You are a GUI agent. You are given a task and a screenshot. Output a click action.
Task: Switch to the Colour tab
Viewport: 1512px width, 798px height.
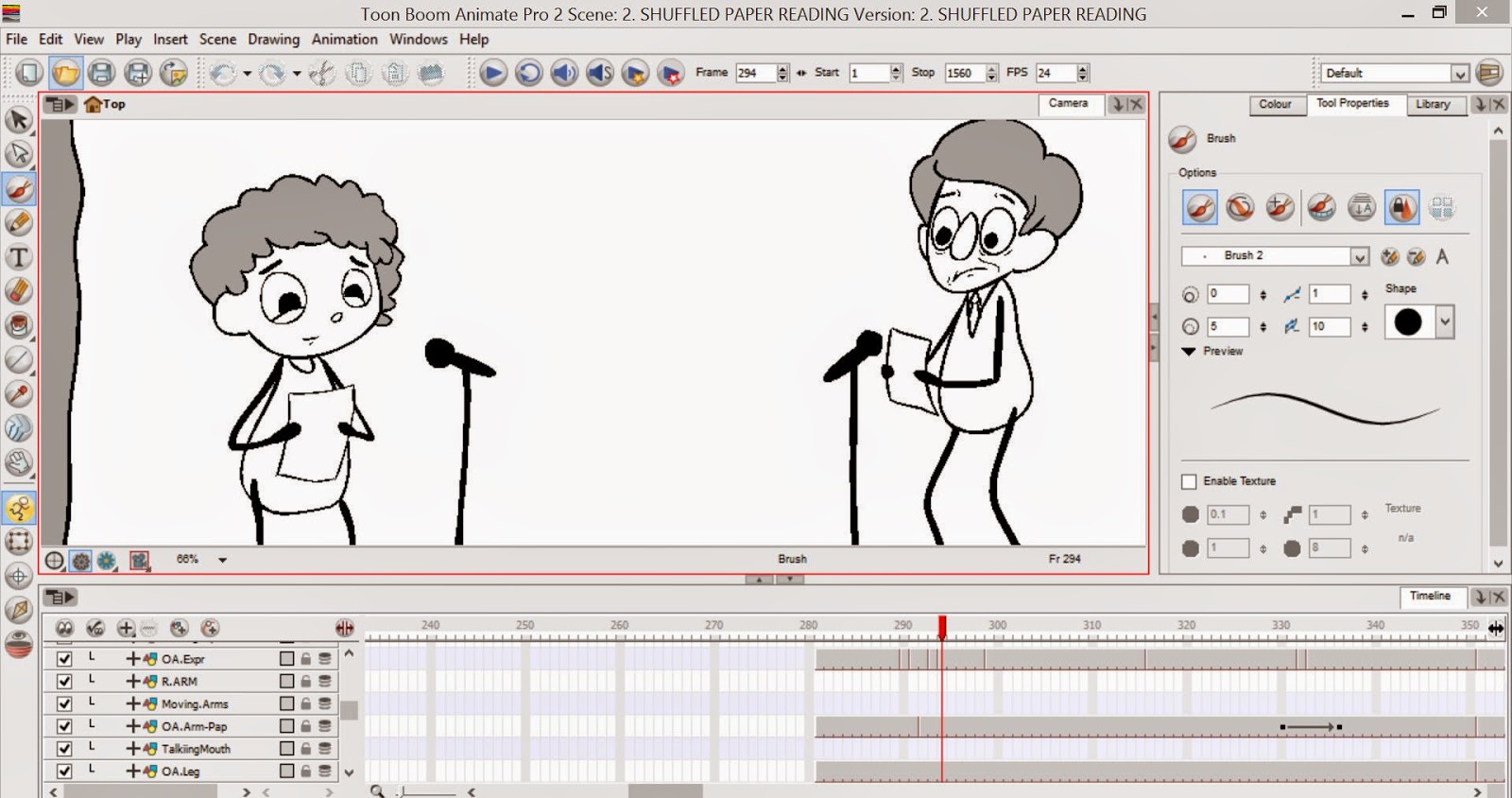1275,104
